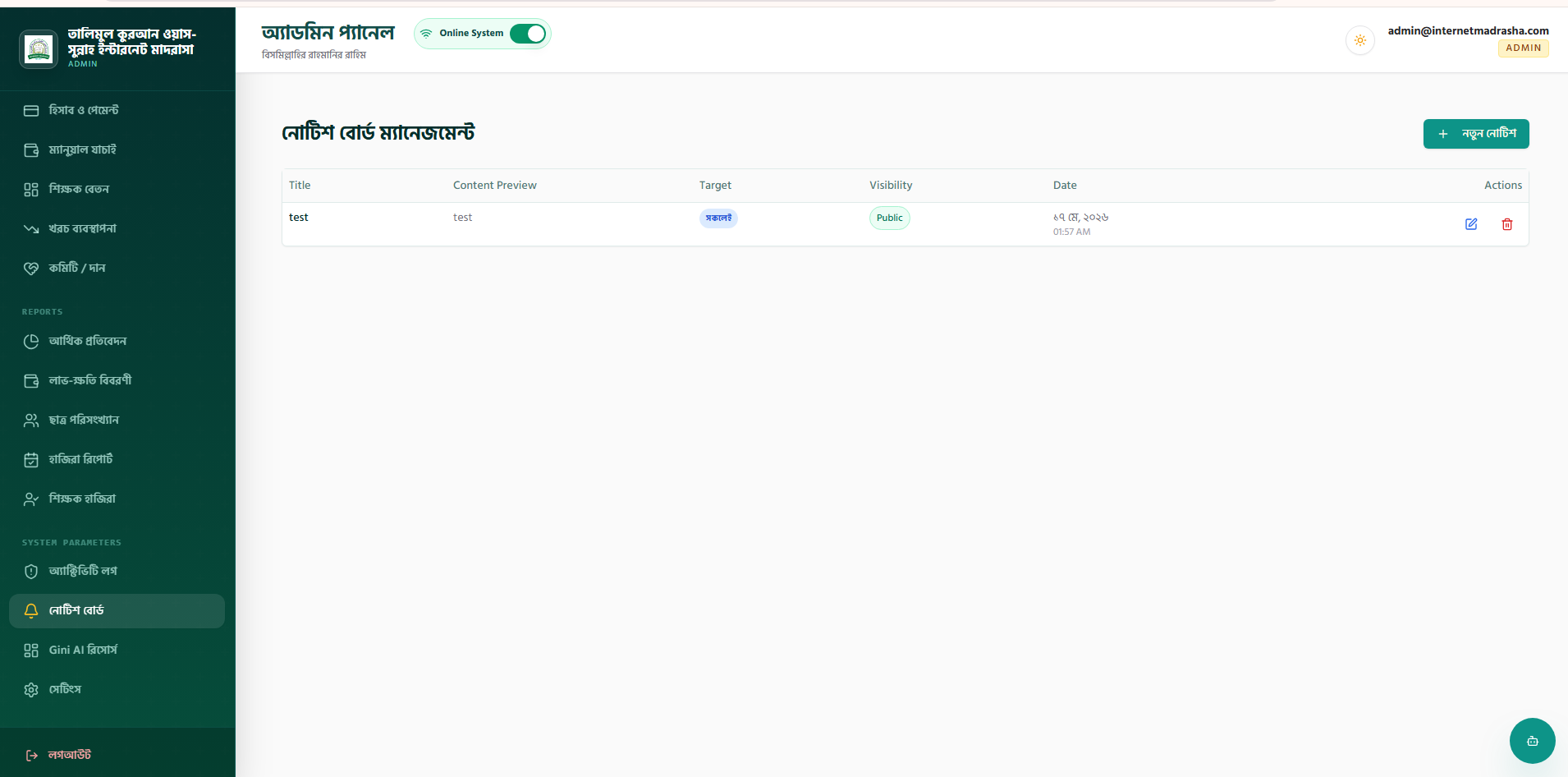The image size is (1568, 777).
Task: Toggle the Online System switch
Action: click(x=528, y=34)
